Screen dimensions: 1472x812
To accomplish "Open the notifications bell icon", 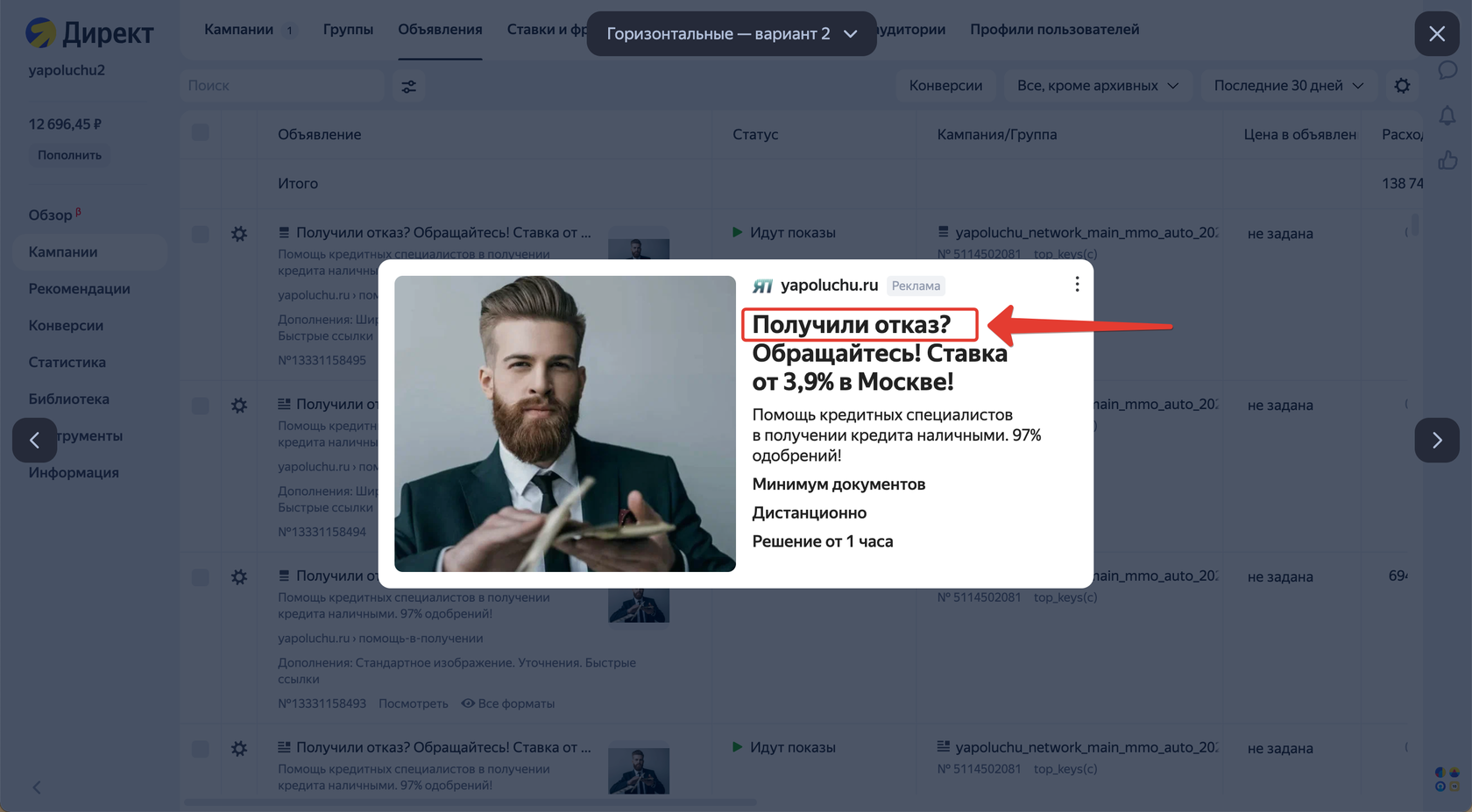I will coord(1447,116).
